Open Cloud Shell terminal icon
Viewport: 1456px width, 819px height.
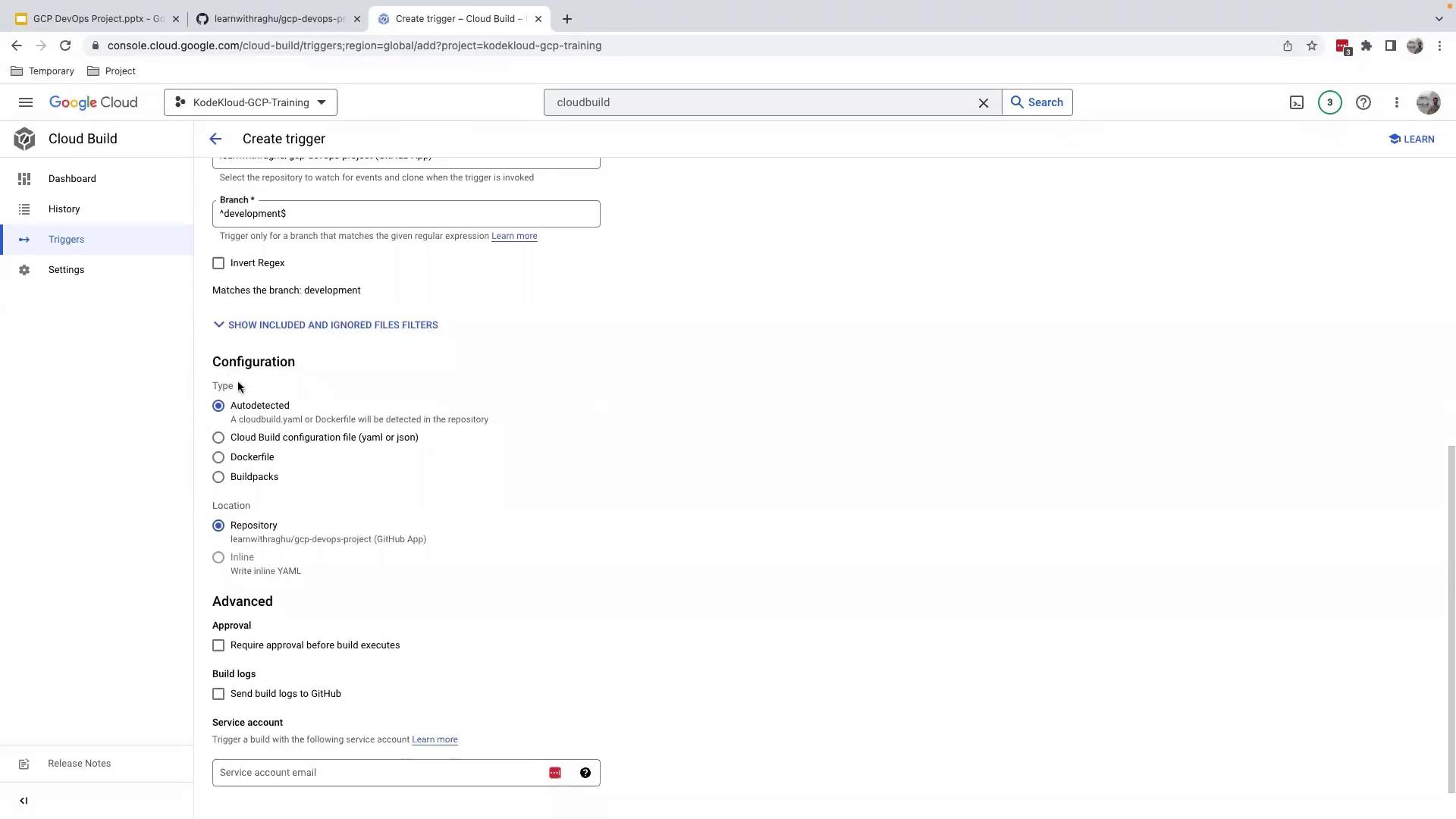(x=1297, y=102)
